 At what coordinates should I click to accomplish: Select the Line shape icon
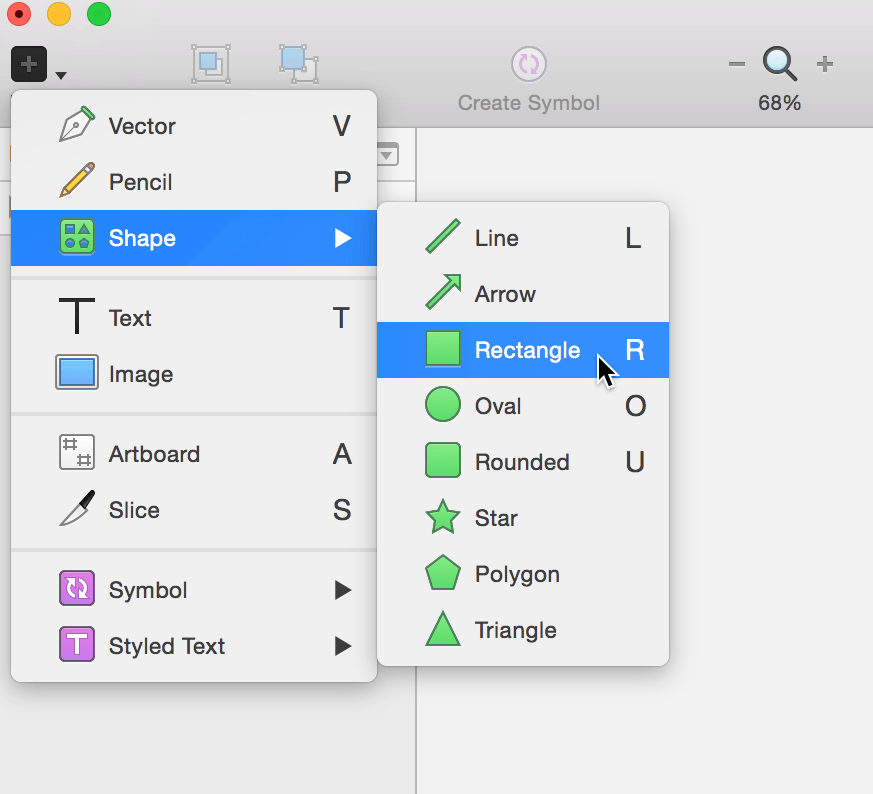[443, 238]
